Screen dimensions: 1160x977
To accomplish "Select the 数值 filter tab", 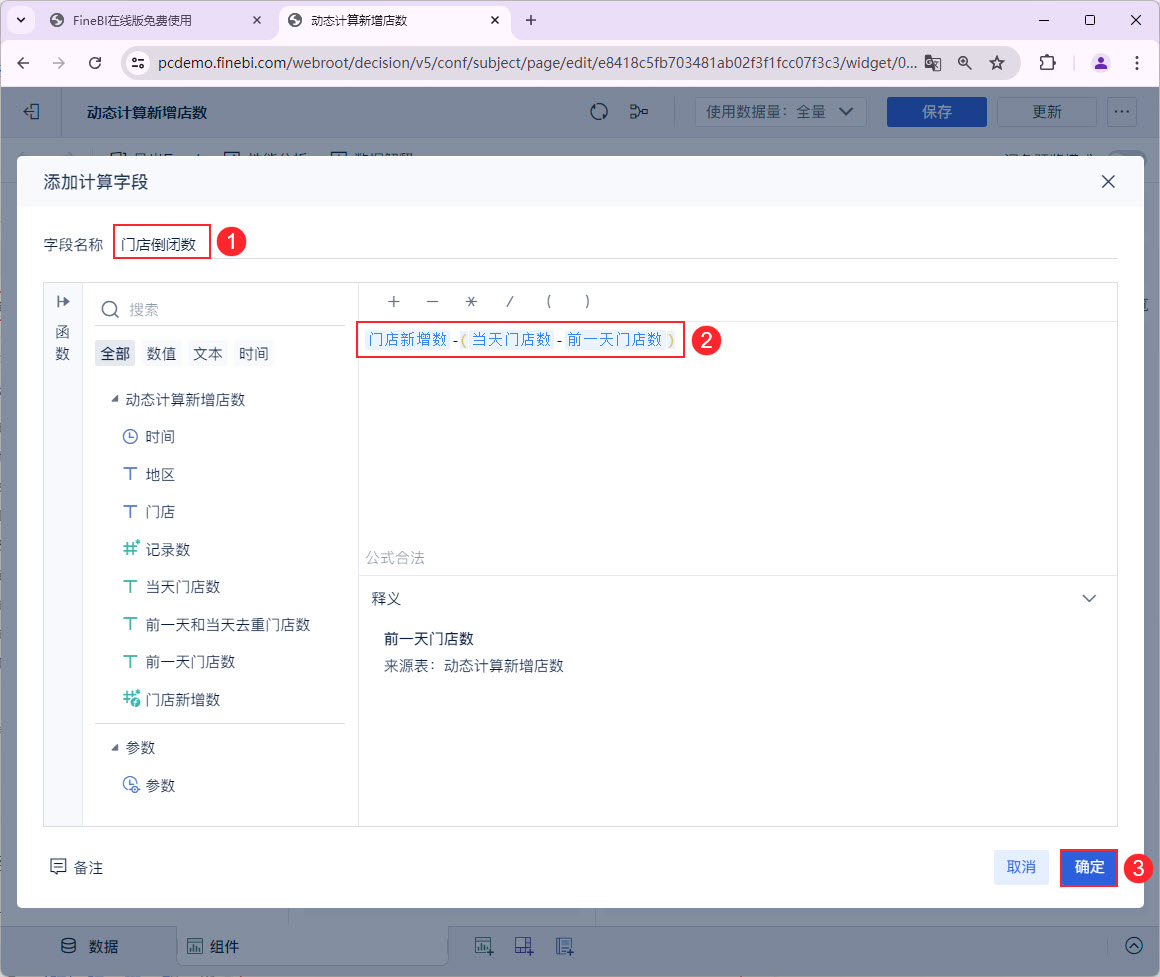I will pos(161,354).
